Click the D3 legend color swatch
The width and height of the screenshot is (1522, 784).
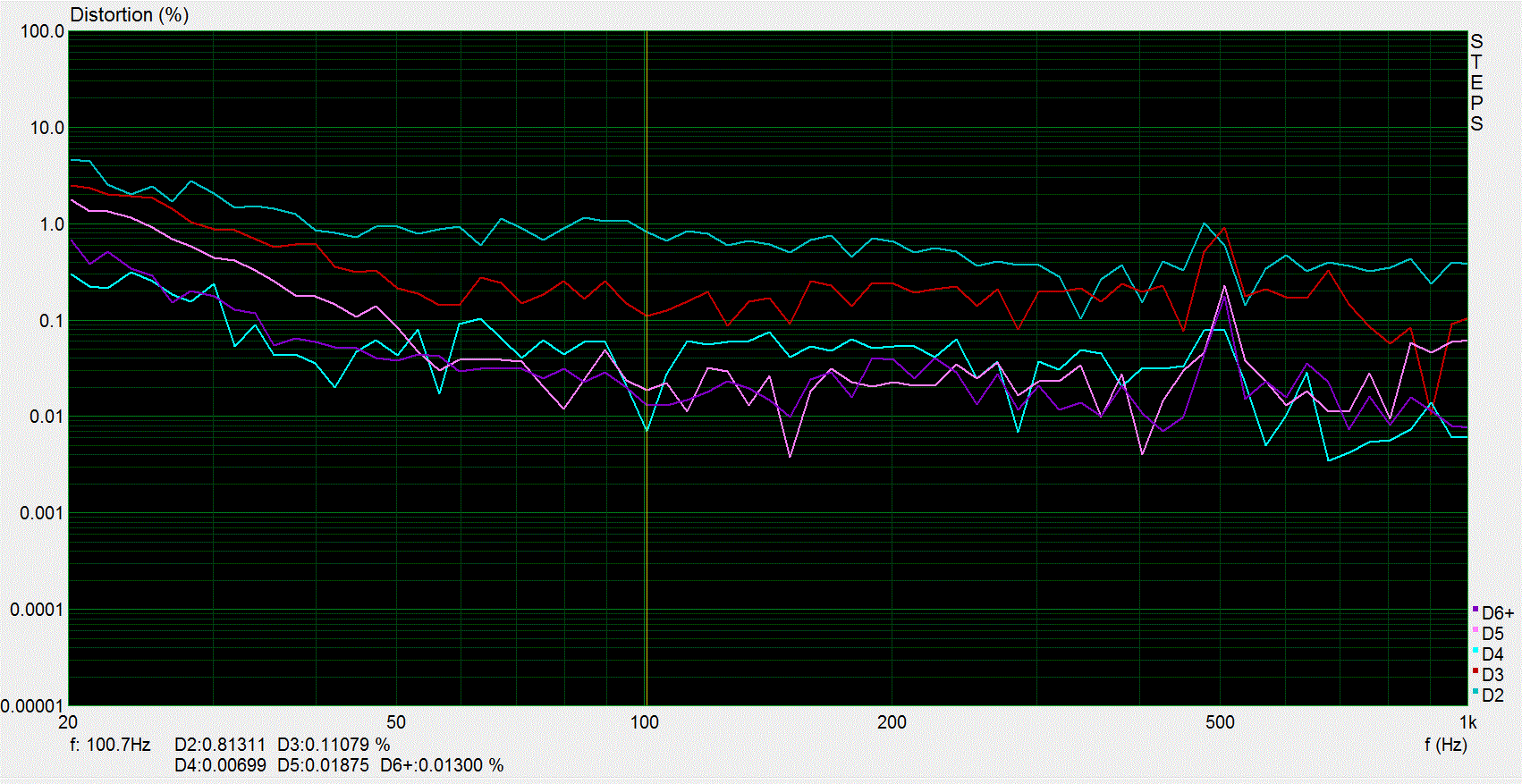point(1475,671)
